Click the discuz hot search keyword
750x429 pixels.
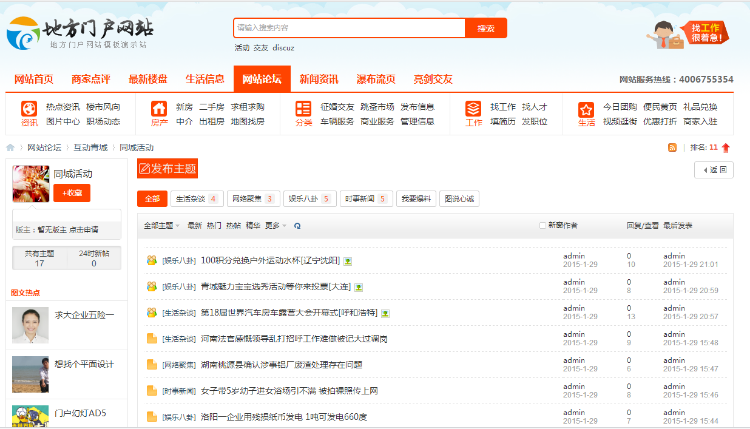[284, 48]
